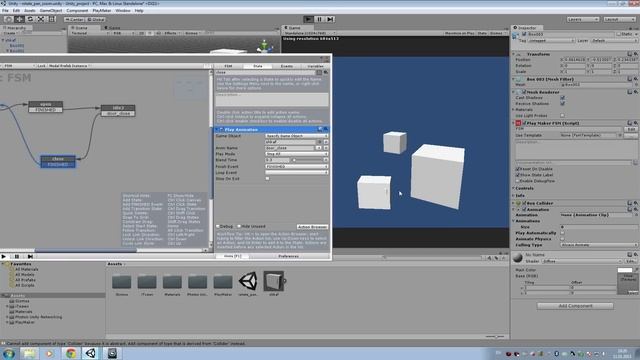Open the PlayMaker menu
640x360 pixels.
(102, 11)
